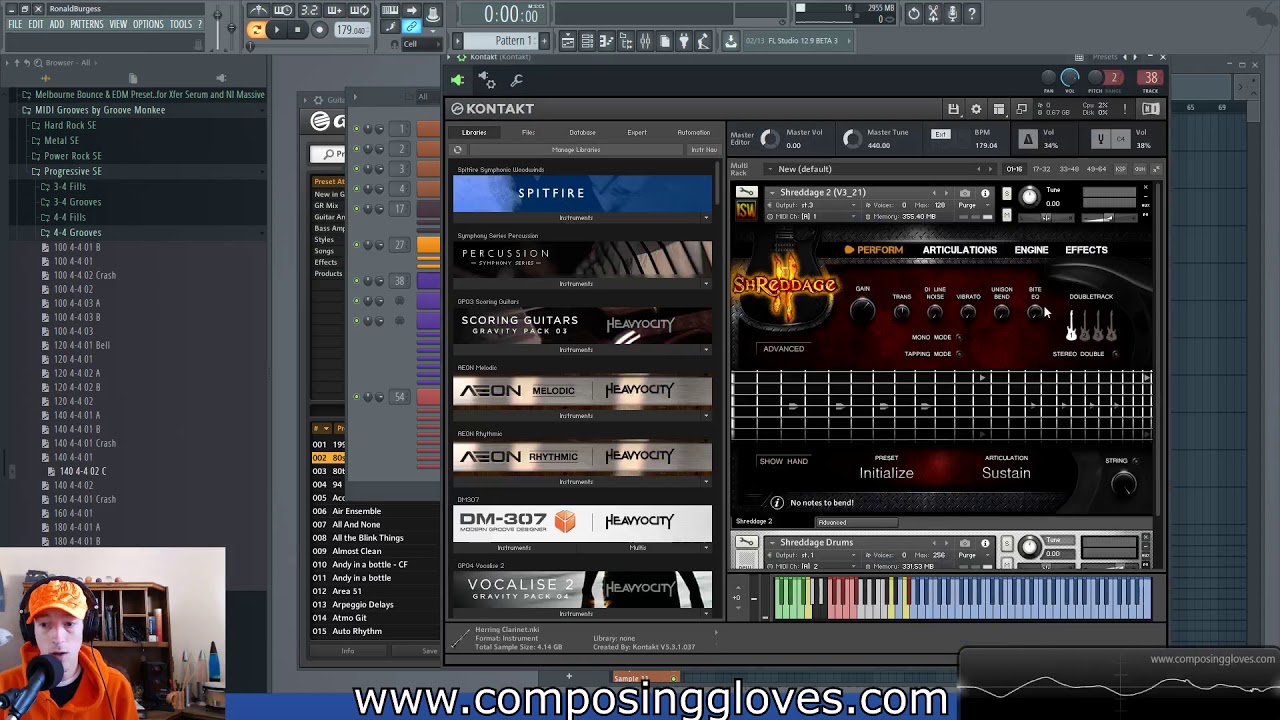Select second doubletrack guitar icon
1280x720 pixels.
[1085, 325]
